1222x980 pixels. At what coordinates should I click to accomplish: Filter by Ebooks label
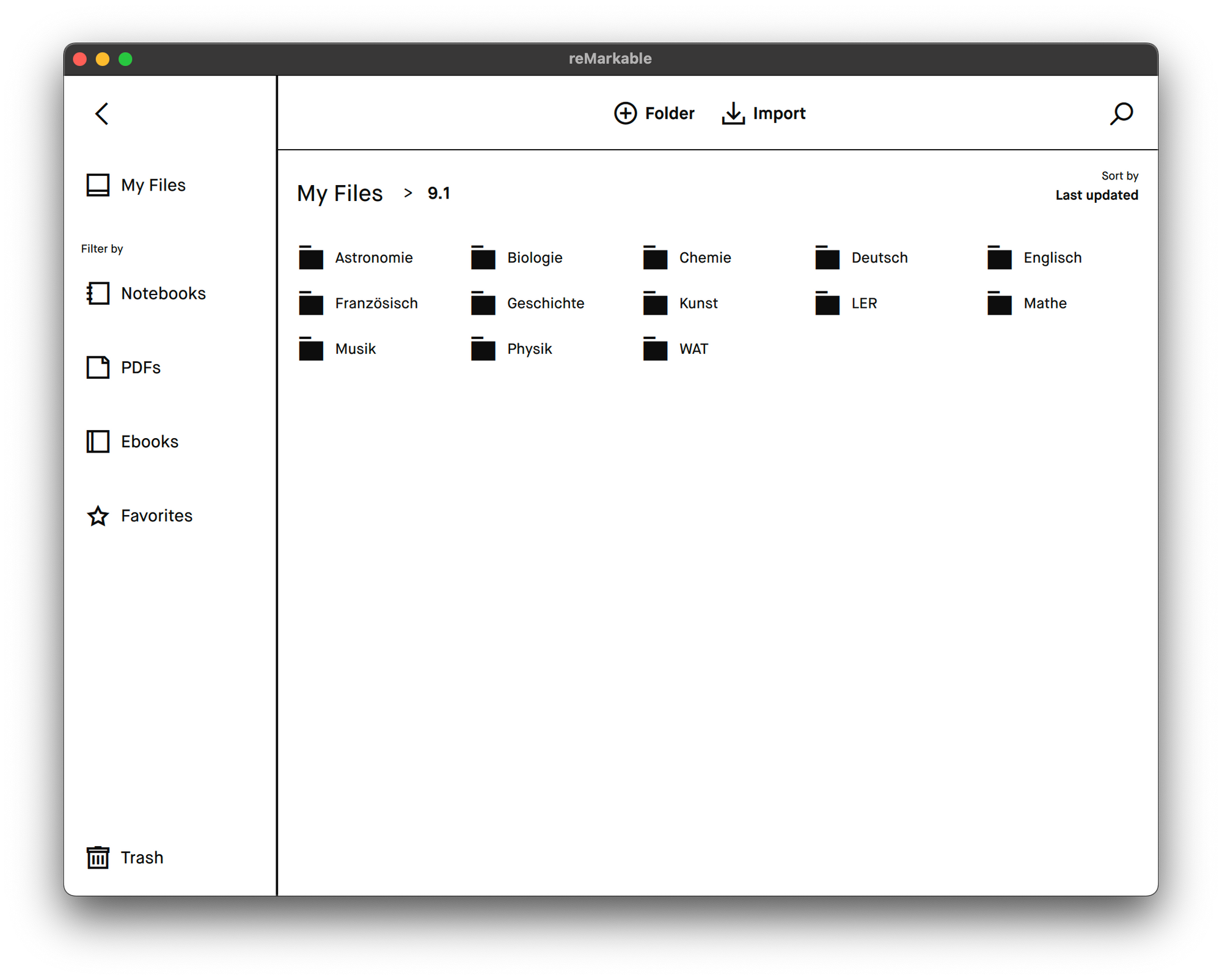coord(150,441)
